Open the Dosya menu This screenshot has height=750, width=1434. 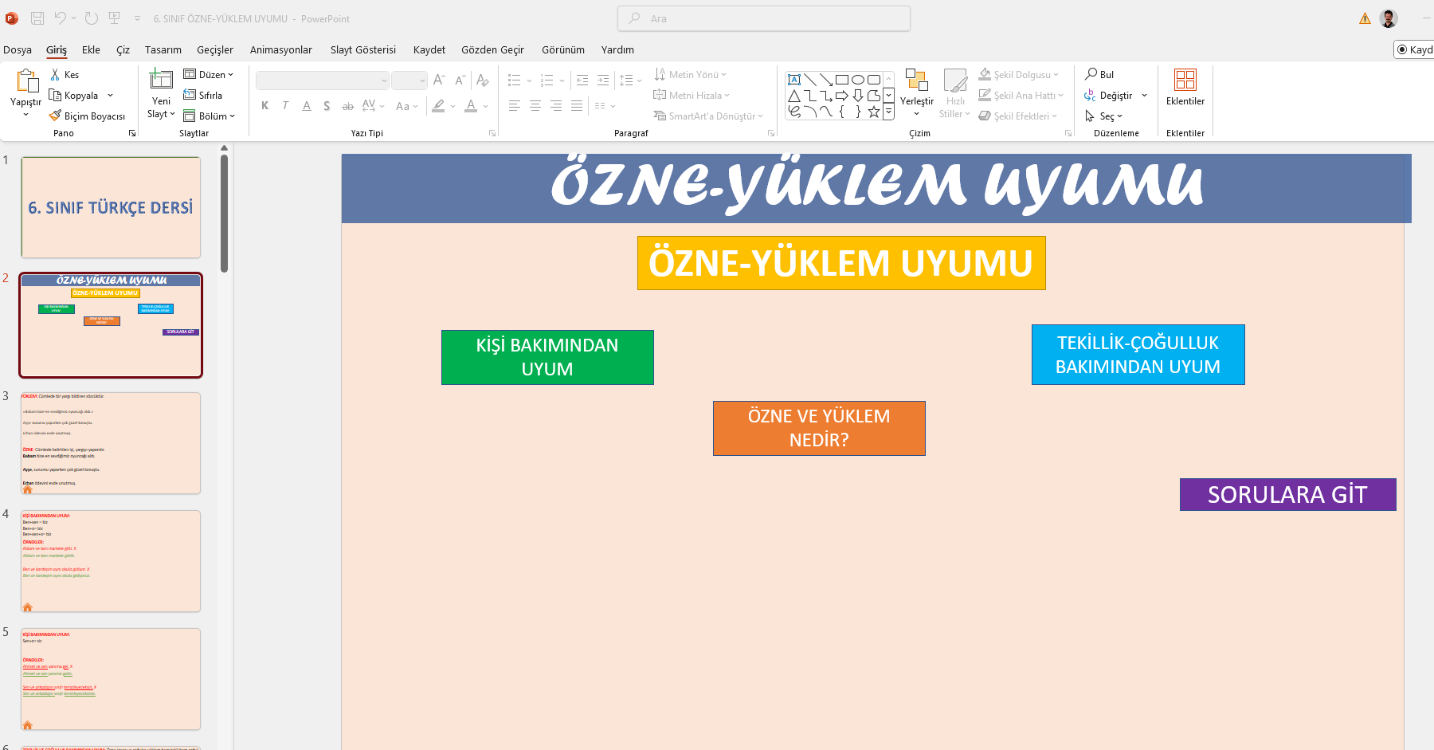17,50
